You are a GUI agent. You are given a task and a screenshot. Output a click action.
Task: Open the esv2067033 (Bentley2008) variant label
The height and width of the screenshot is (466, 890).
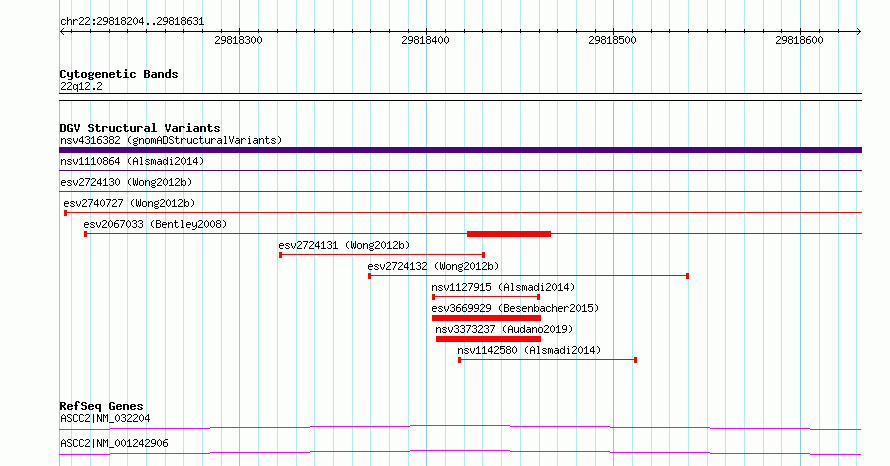click(155, 224)
